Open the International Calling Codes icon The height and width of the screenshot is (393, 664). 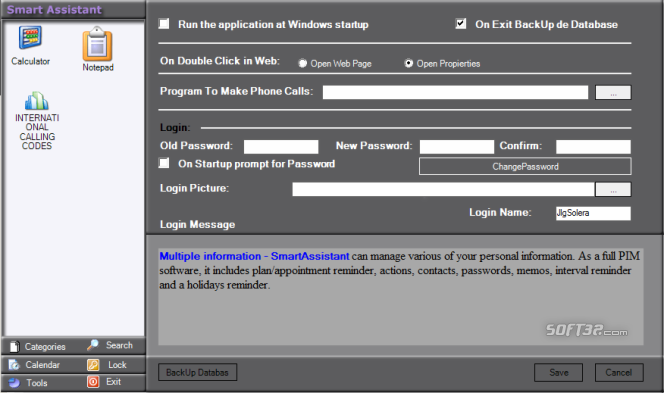(37, 101)
